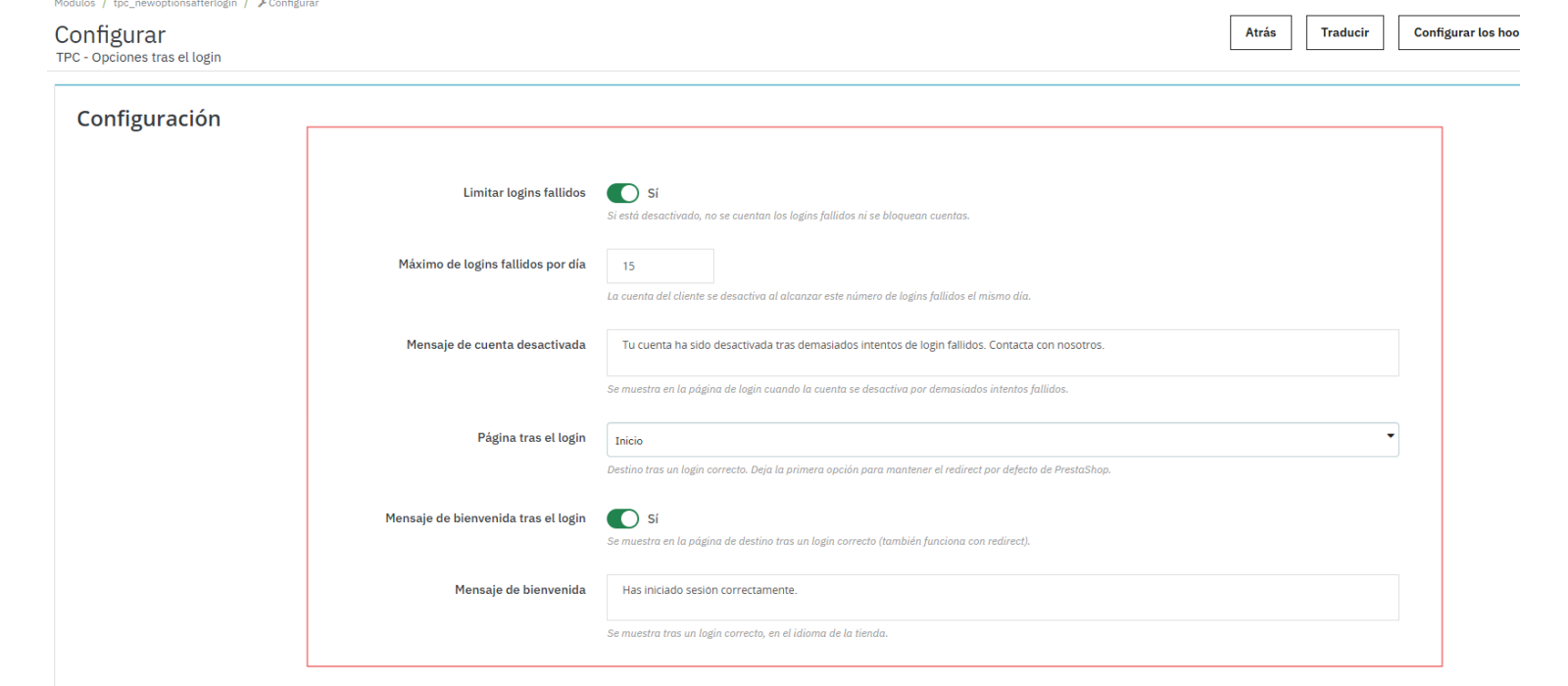
Task: Click the Máximo de logins fallidos por día label
Action: pyautogui.click(x=492, y=265)
